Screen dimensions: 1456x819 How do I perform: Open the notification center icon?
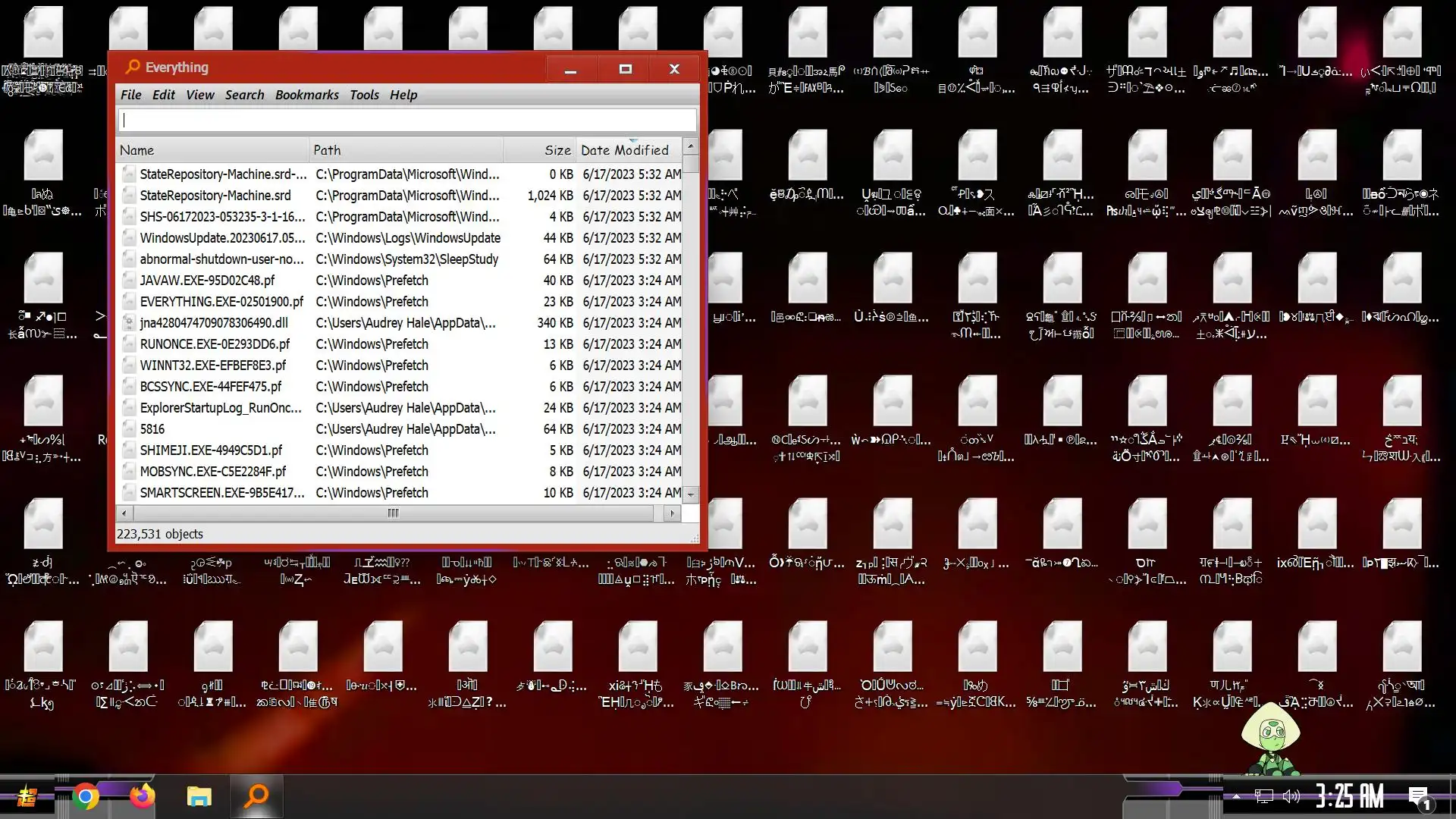point(1418,797)
